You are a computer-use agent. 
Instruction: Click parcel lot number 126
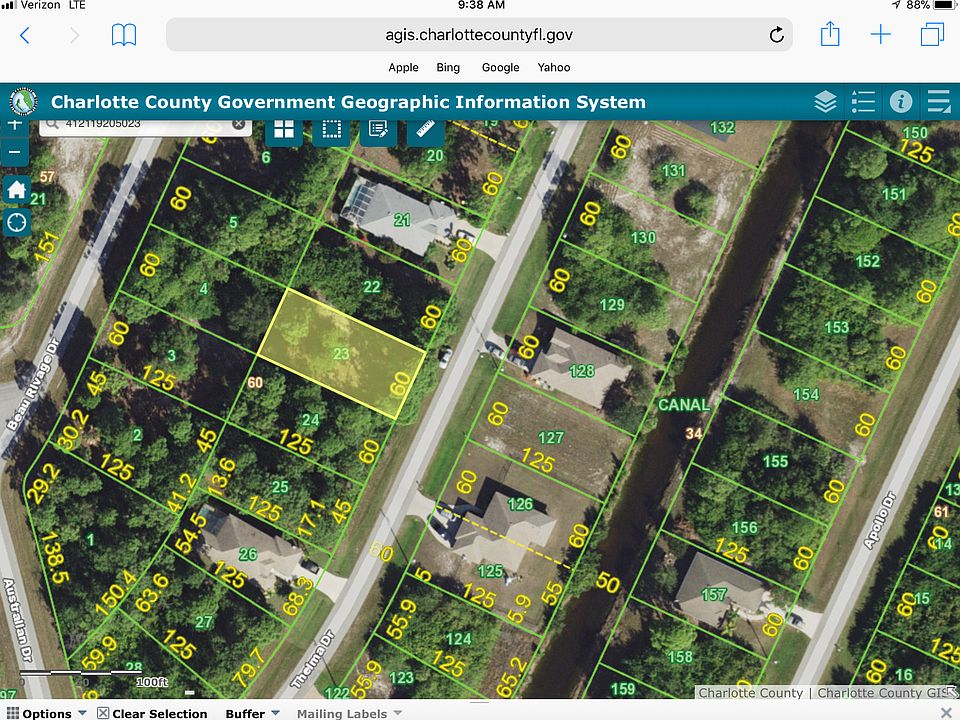[520, 504]
